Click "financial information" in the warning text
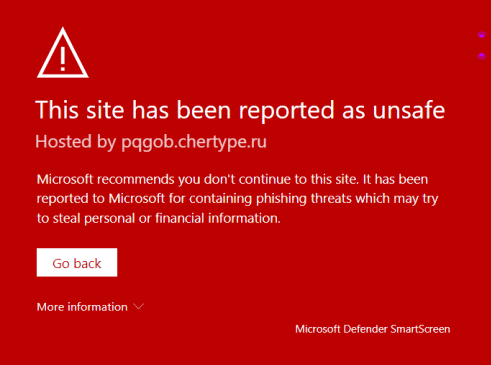Screen dimensions: 491x365 (x=217, y=218)
